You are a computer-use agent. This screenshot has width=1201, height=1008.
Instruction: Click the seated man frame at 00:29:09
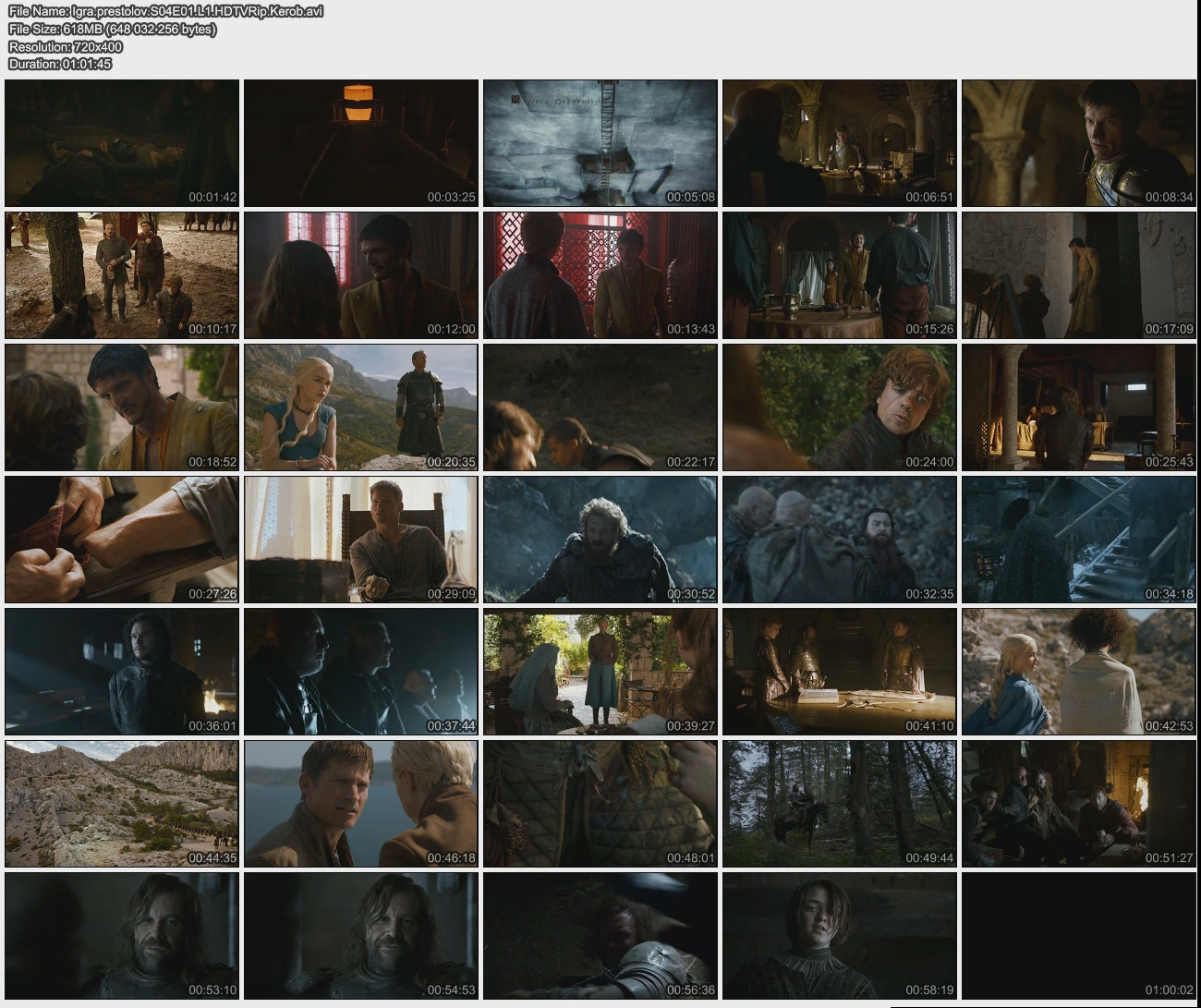(x=360, y=540)
